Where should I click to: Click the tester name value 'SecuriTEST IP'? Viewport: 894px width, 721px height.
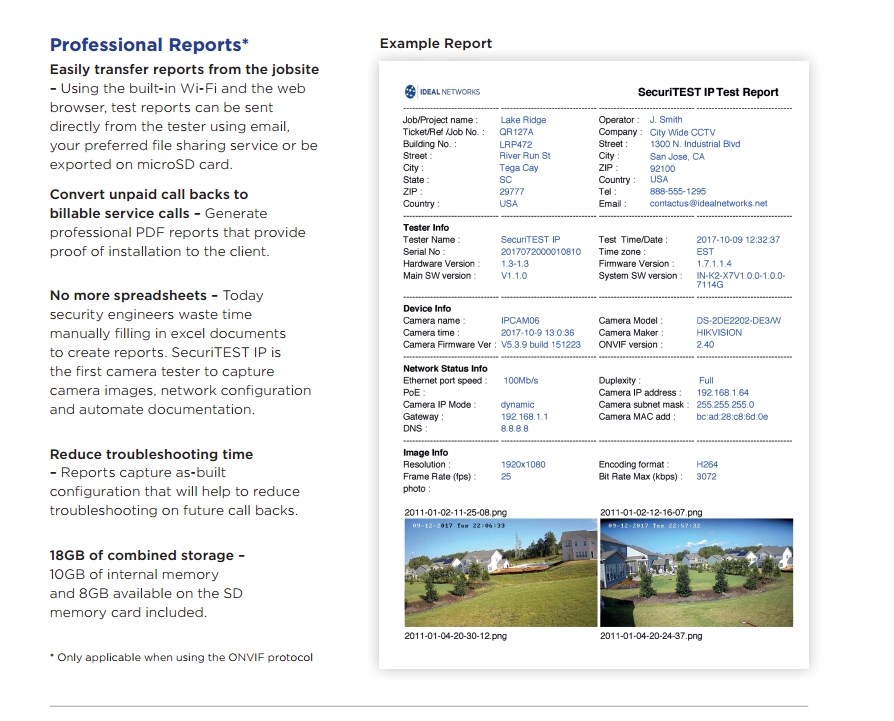coord(530,239)
